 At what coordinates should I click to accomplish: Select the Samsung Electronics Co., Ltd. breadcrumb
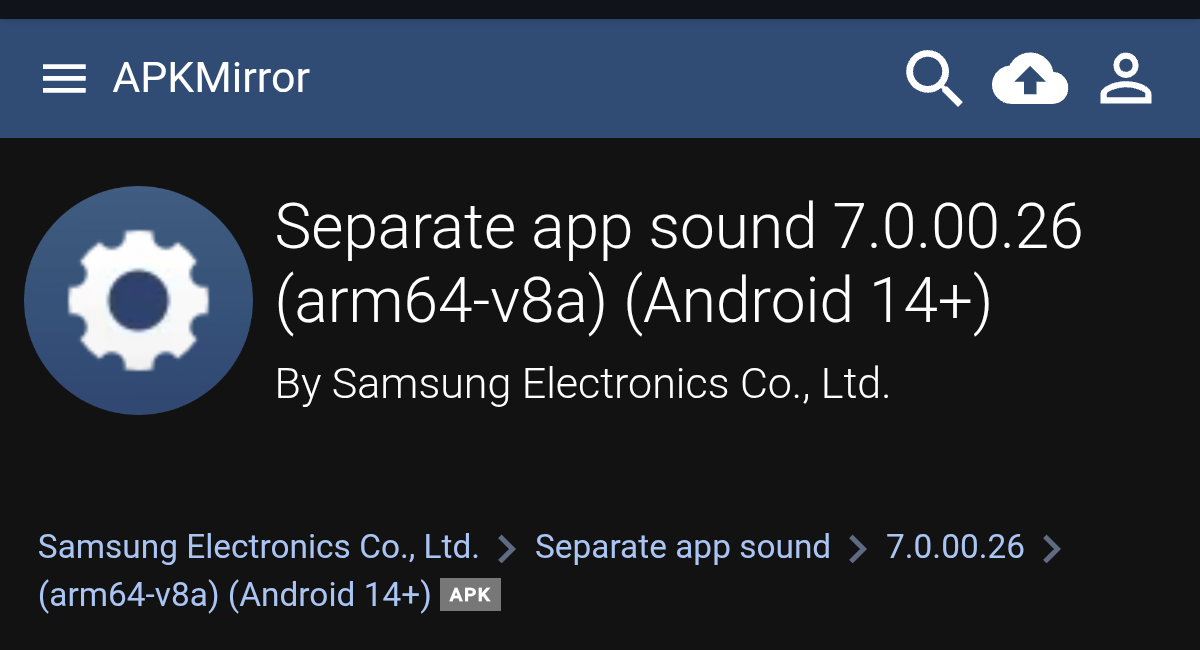click(258, 547)
